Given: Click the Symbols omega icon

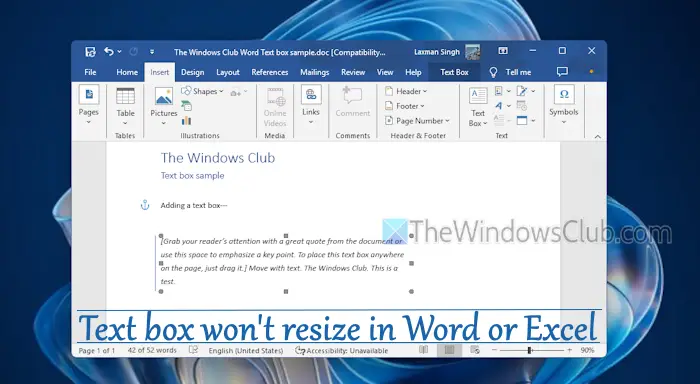Looking at the screenshot, I should (564, 95).
